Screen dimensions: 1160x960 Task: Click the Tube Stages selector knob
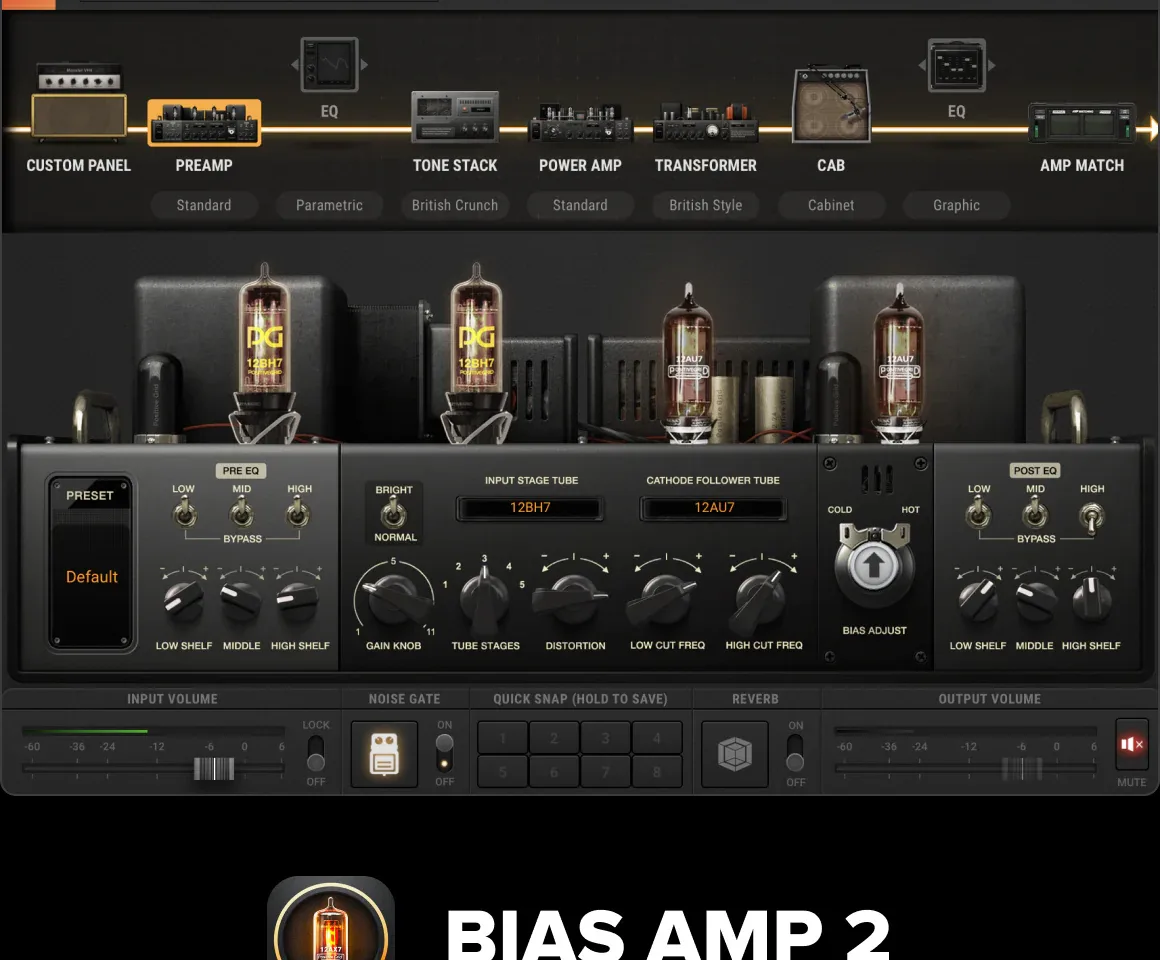click(x=485, y=599)
